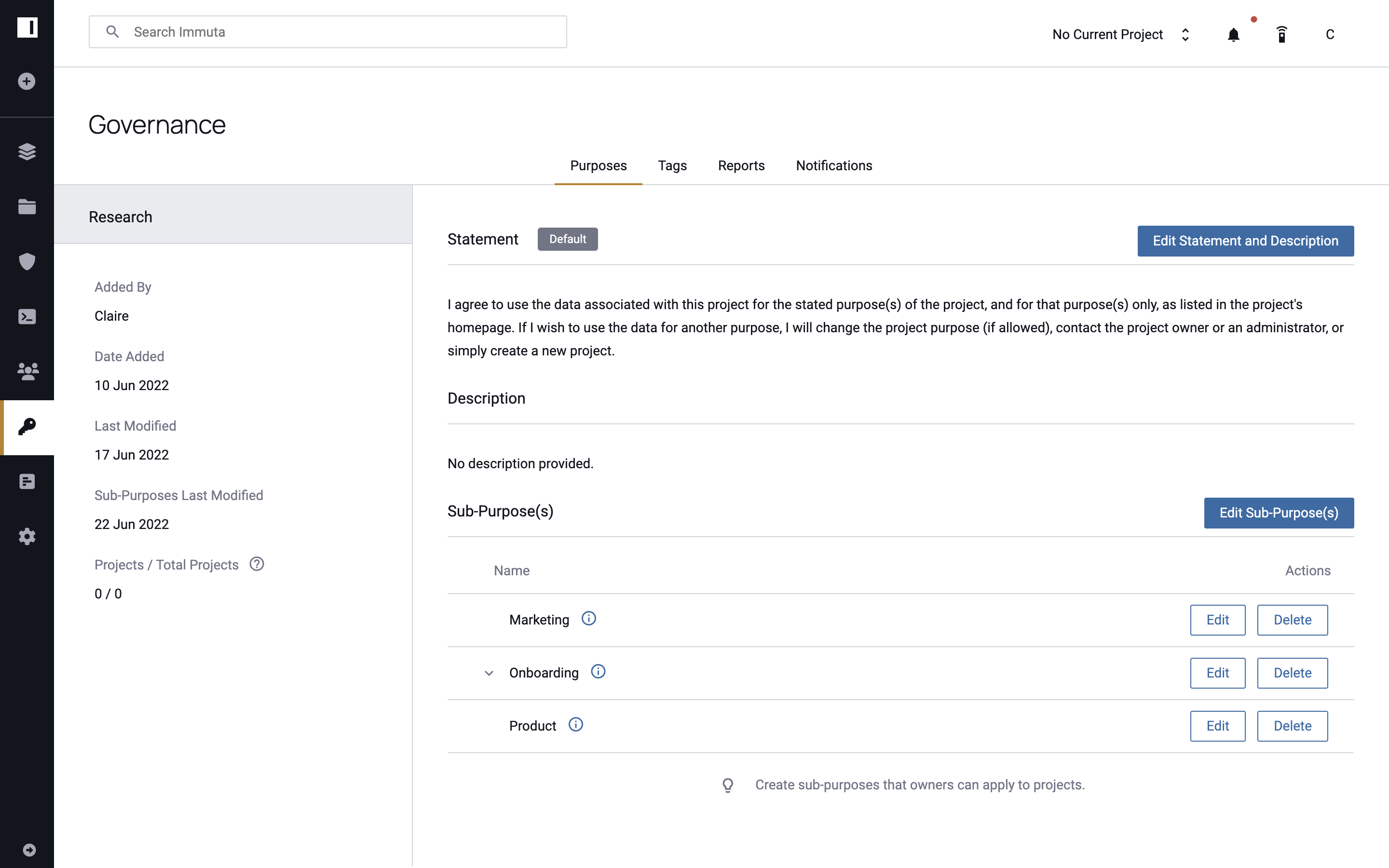Click the Immuta logo icon

point(27,27)
